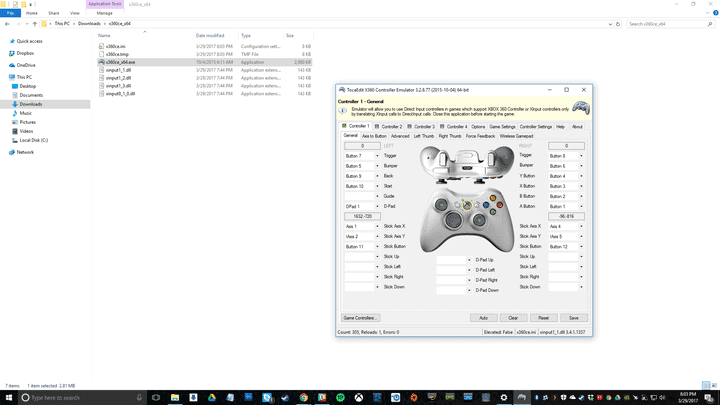Viewport: 720px width, 405px height.
Task: Expand the empty Guide dropdown
Action: [x=377, y=197]
